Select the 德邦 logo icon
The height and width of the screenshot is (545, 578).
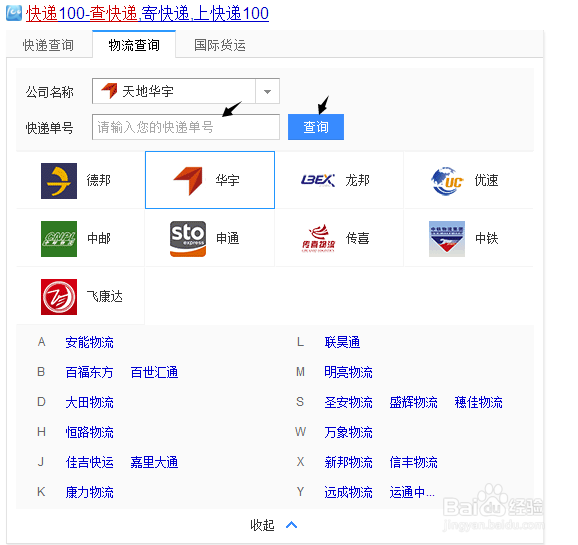59,181
